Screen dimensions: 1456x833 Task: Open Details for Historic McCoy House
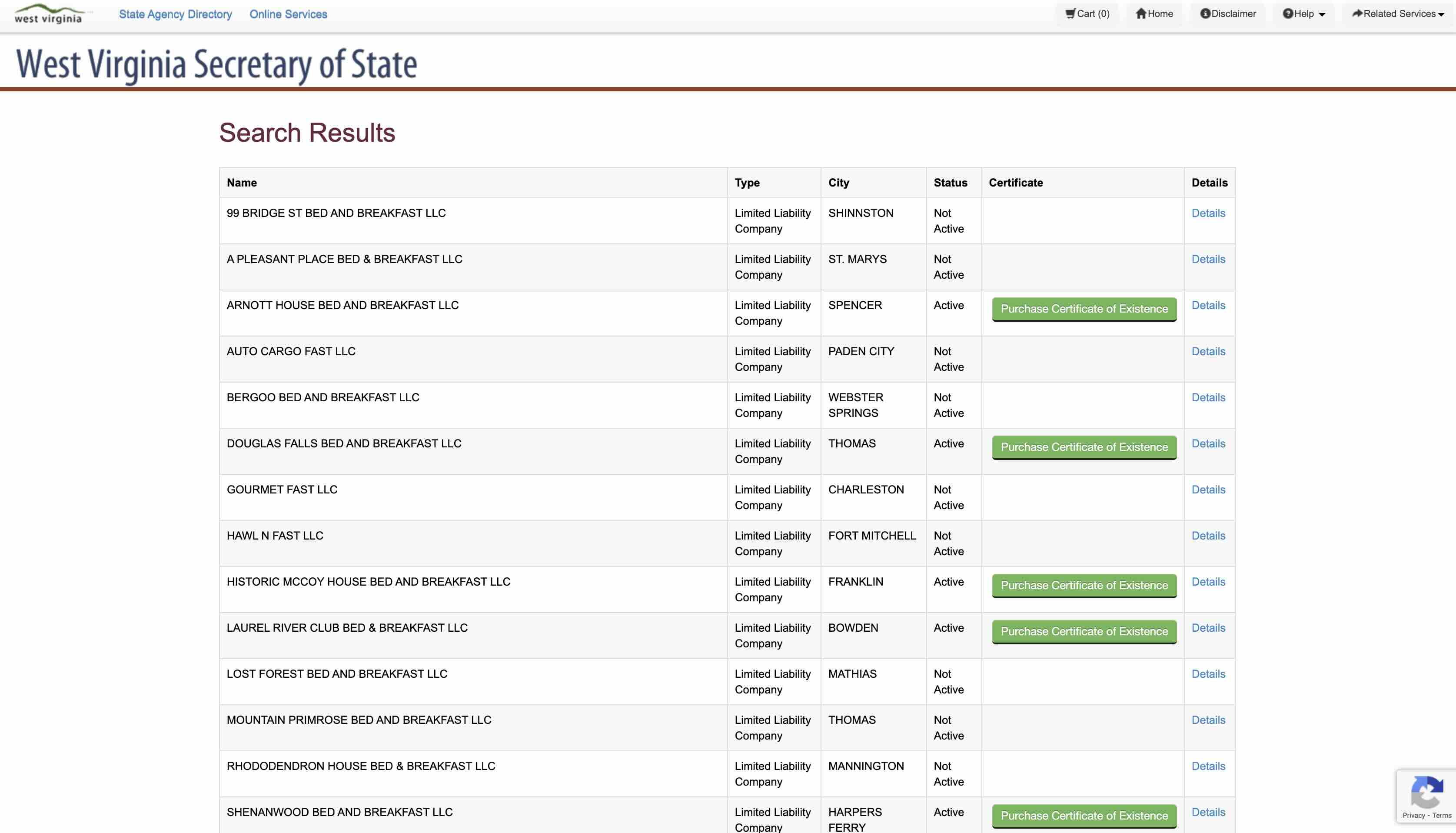pos(1208,582)
